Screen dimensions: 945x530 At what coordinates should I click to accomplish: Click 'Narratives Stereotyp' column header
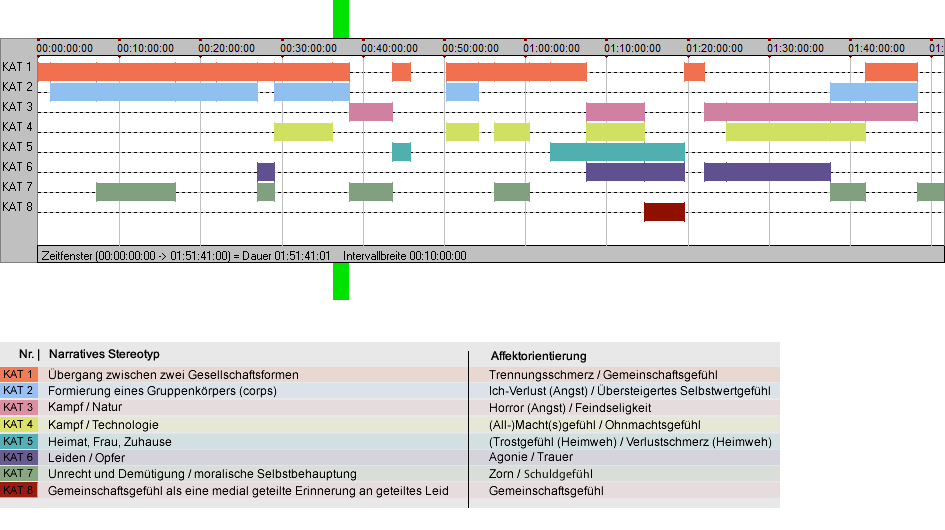point(104,354)
